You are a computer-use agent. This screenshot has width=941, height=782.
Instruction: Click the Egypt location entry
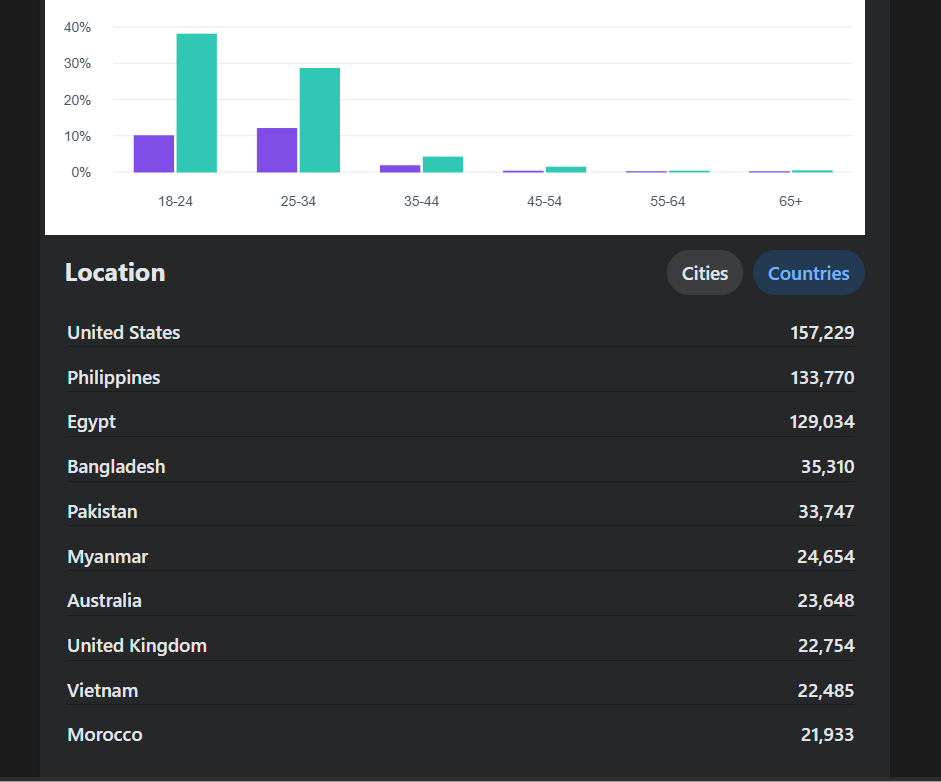460,422
